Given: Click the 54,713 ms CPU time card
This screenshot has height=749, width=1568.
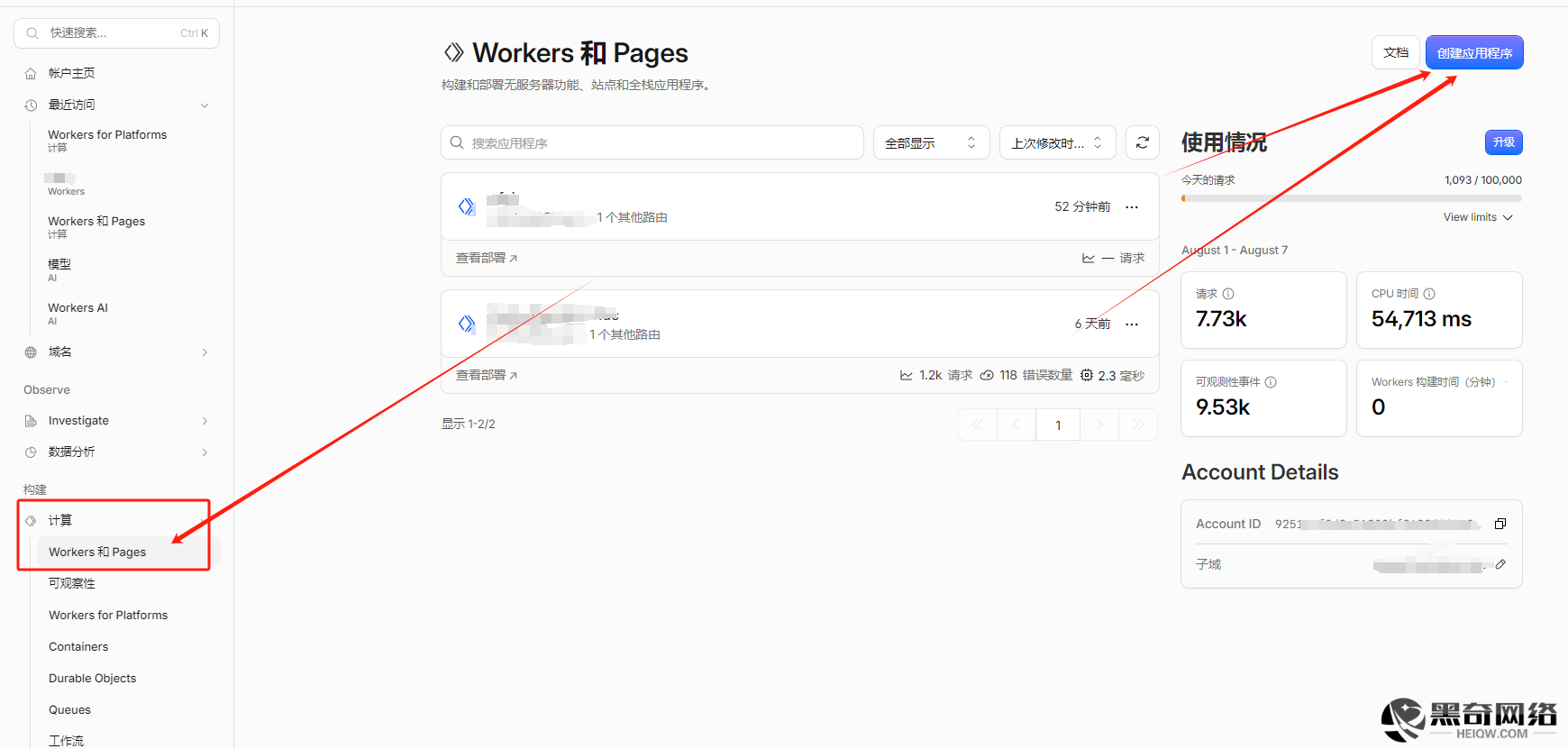Looking at the screenshot, I should pos(1439,310).
